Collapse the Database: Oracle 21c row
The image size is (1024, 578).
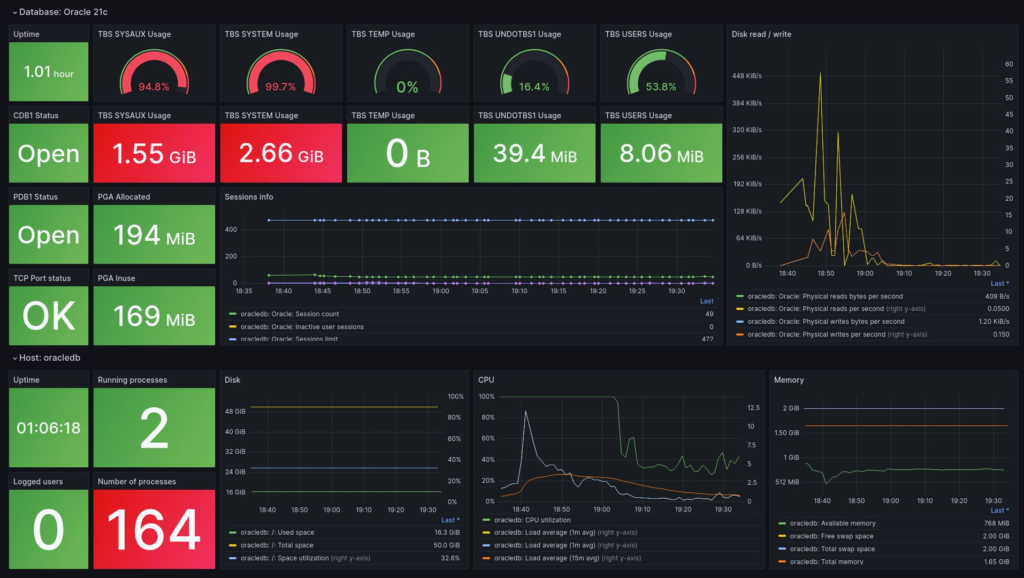(x=15, y=11)
